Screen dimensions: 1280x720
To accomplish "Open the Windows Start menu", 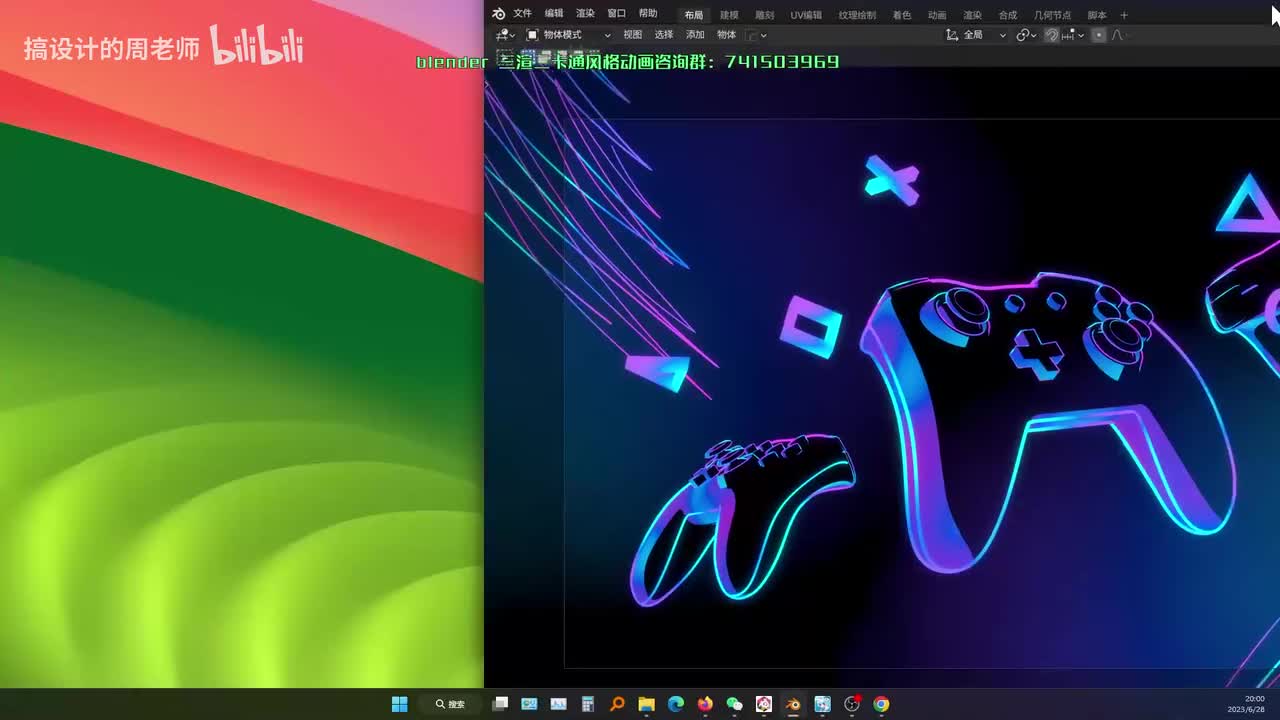I will pyautogui.click(x=400, y=704).
